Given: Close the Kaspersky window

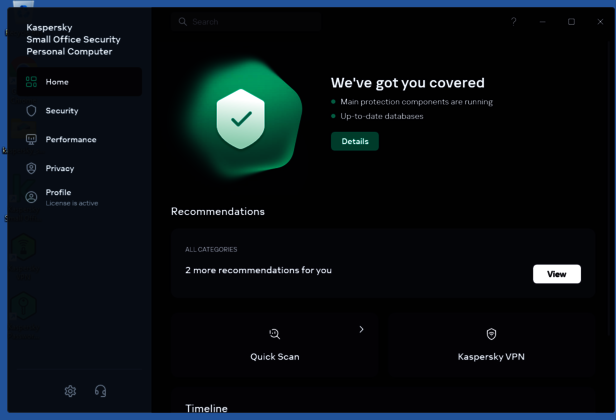Looking at the screenshot, I should (598, 21).
